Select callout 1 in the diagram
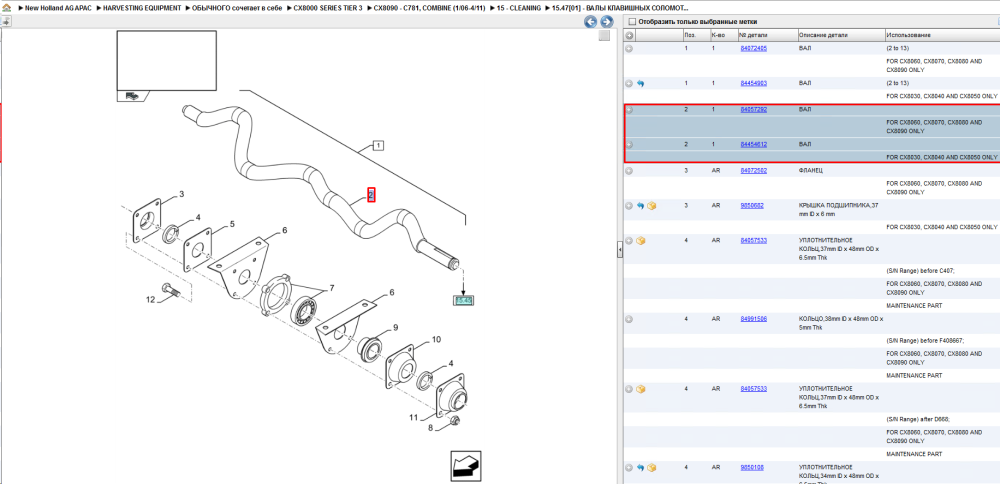This screenshot has height=484, width=1000. point(378,145)
